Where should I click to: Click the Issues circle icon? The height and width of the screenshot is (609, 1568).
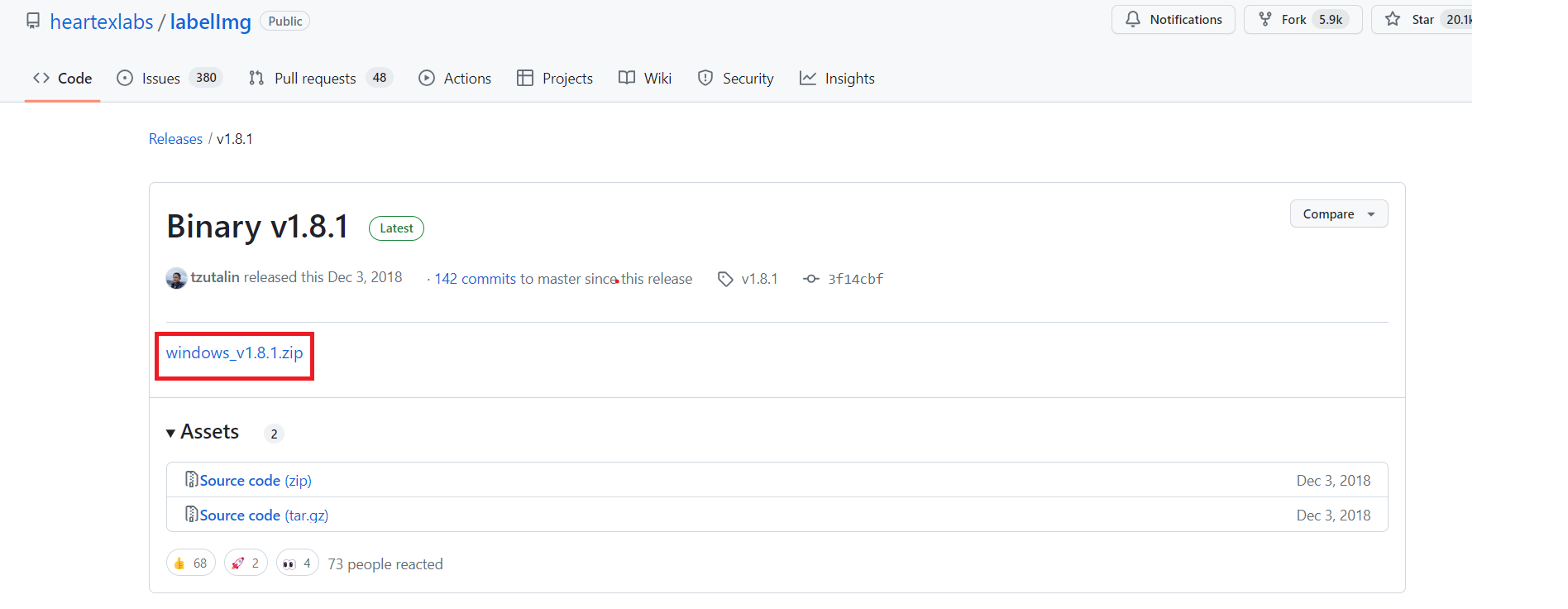click(125, 78)
